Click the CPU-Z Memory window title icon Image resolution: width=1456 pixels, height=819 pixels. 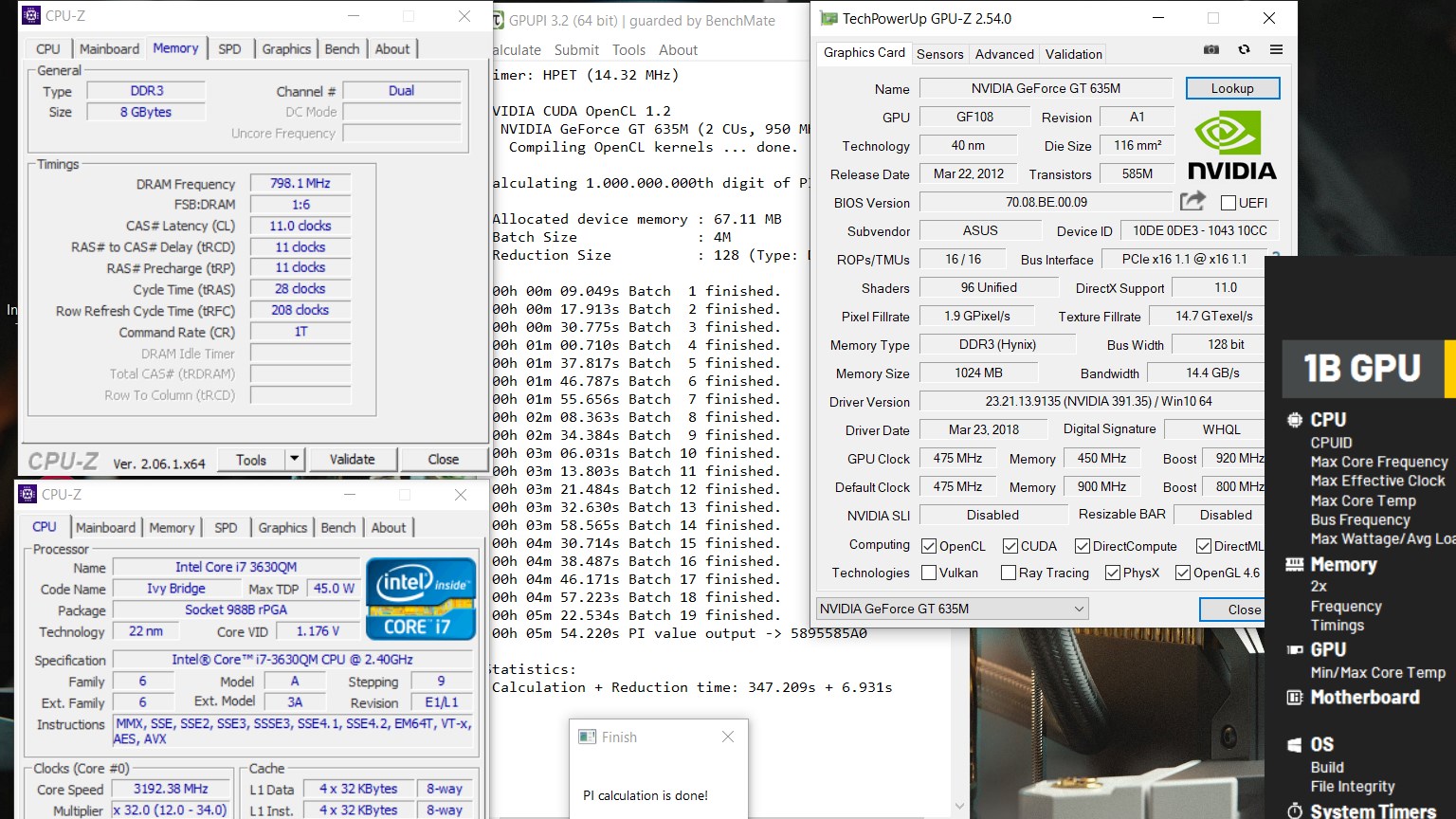(31, 16)
